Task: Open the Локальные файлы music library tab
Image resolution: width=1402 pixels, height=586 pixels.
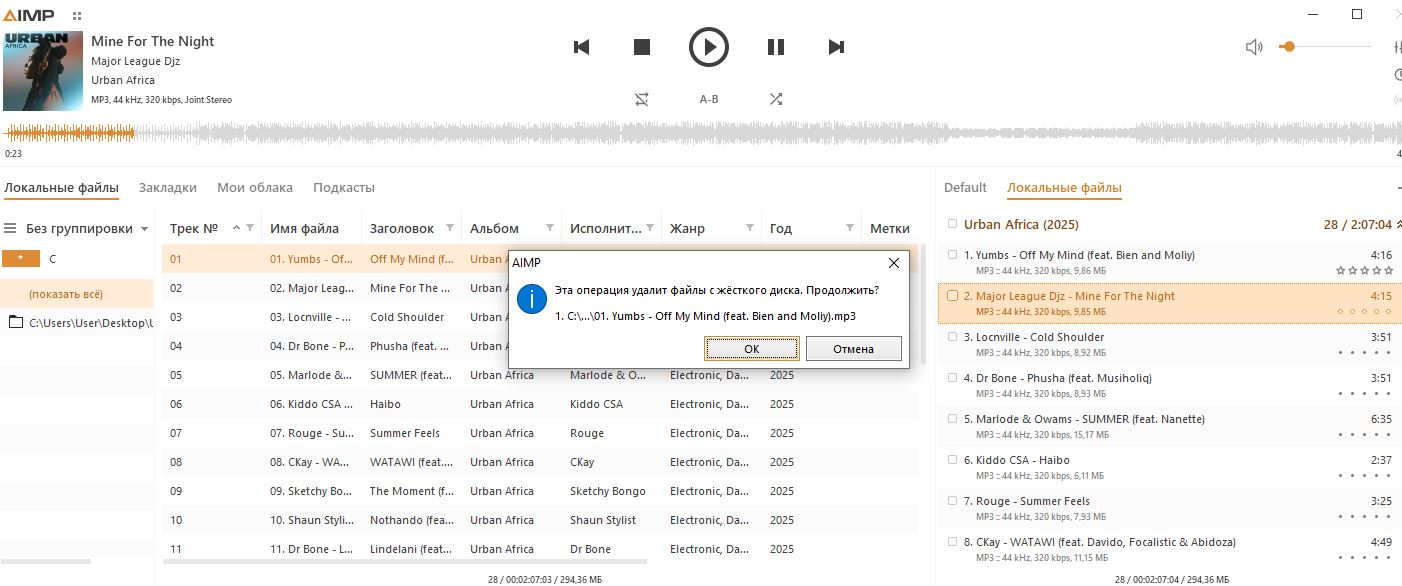Action: 61,187
